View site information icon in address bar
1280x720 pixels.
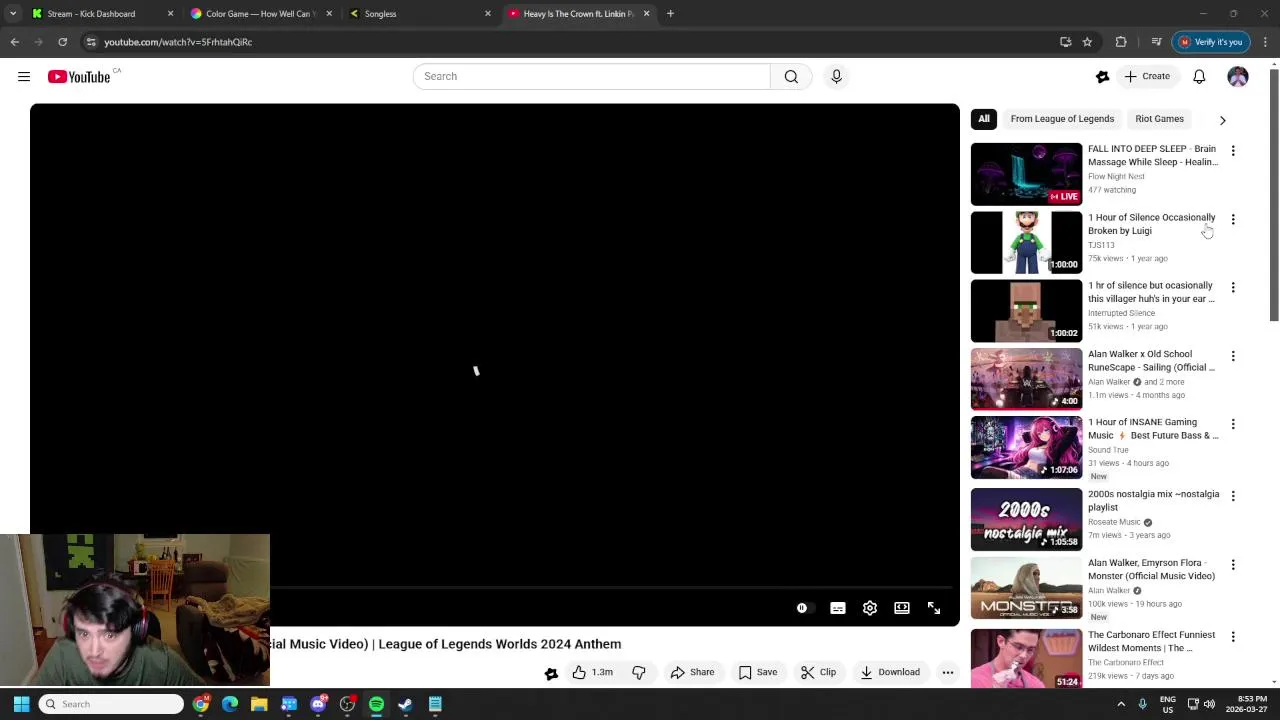click(x=91, y=42)
